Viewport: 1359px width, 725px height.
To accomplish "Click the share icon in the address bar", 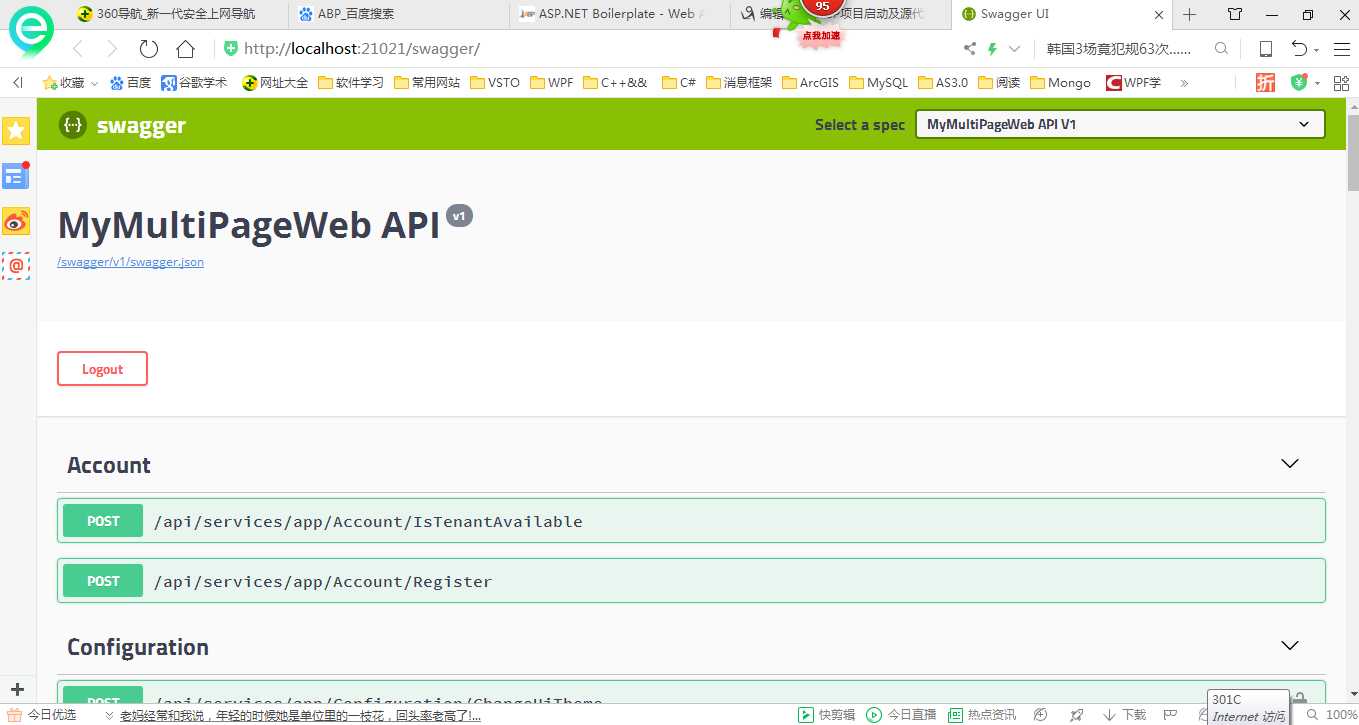I will click(x=969, y=48).
